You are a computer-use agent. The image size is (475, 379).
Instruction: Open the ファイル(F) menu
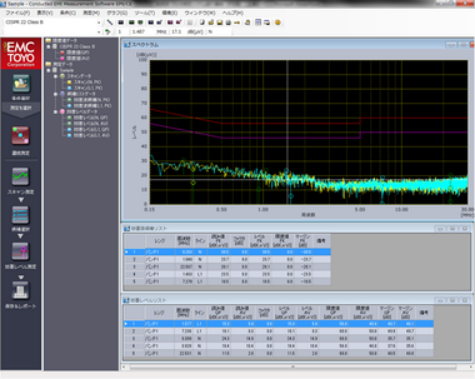[x=18, y=13]
